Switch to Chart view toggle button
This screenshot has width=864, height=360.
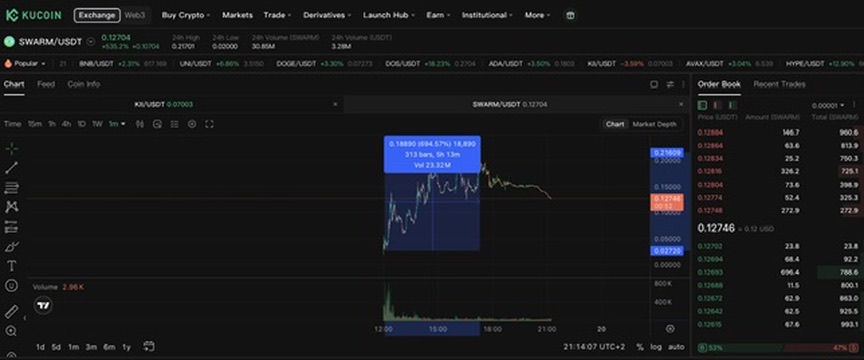pyautogui.click(x=615, y=124)
